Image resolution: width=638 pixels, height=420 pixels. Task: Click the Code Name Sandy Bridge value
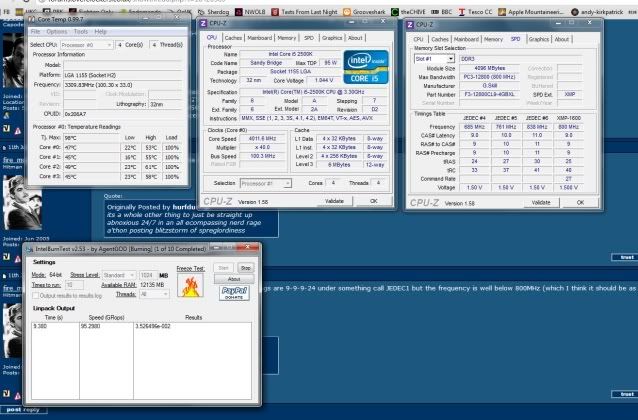(x=266, y=63)
